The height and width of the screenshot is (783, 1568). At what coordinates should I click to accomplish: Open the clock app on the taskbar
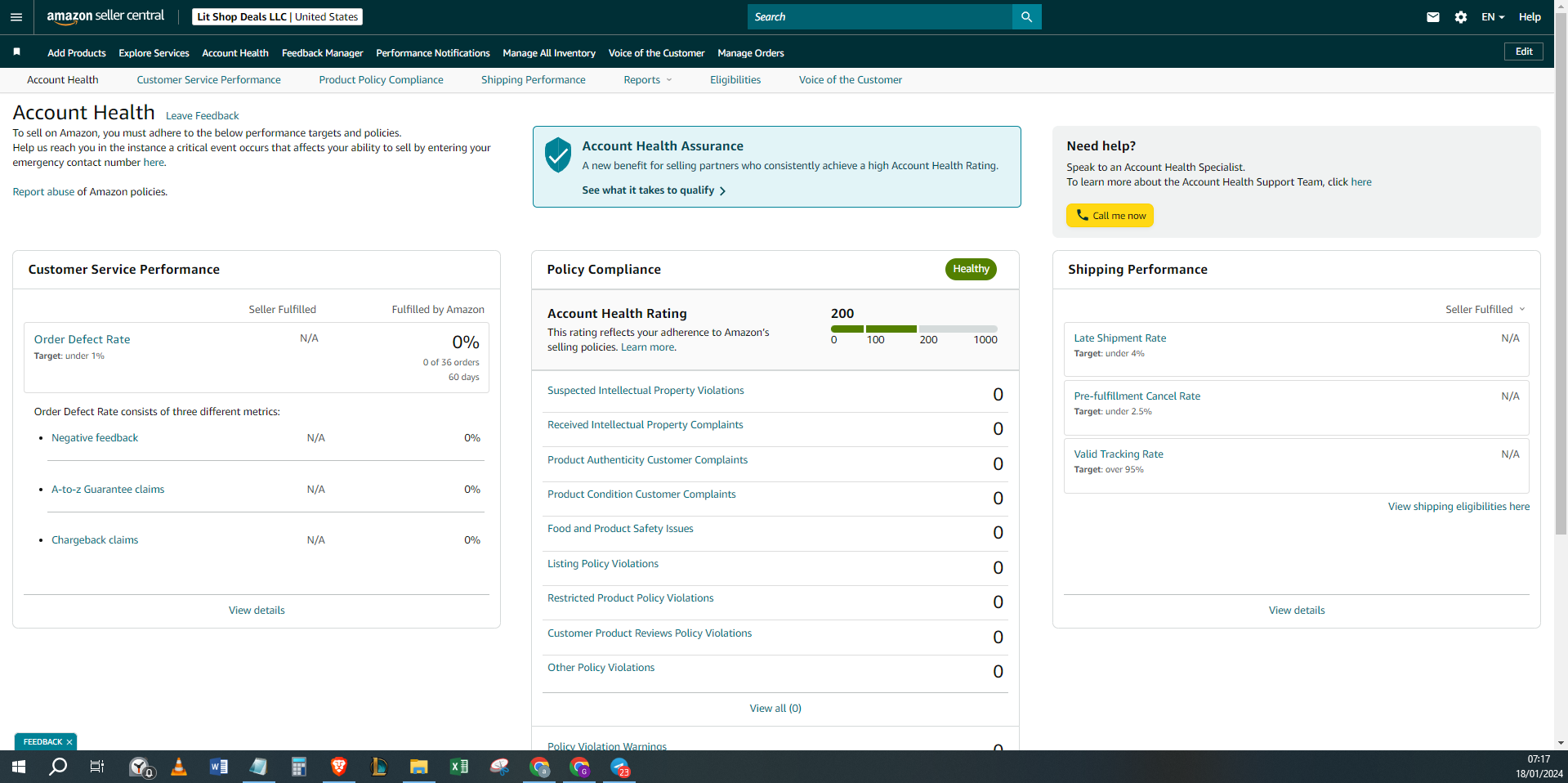(x=141, y=767)
